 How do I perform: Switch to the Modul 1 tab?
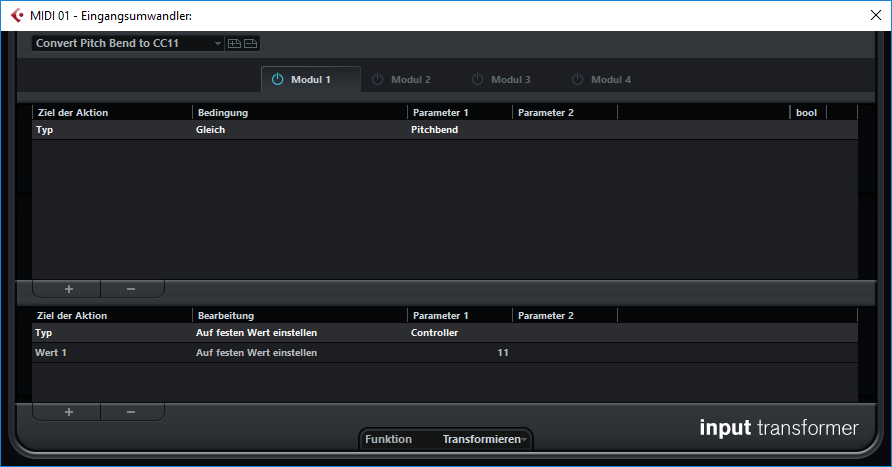(x=311, y=80)
